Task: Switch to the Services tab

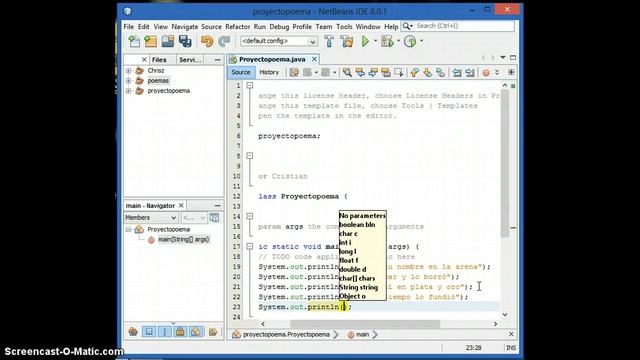Action: pos(190,60)
